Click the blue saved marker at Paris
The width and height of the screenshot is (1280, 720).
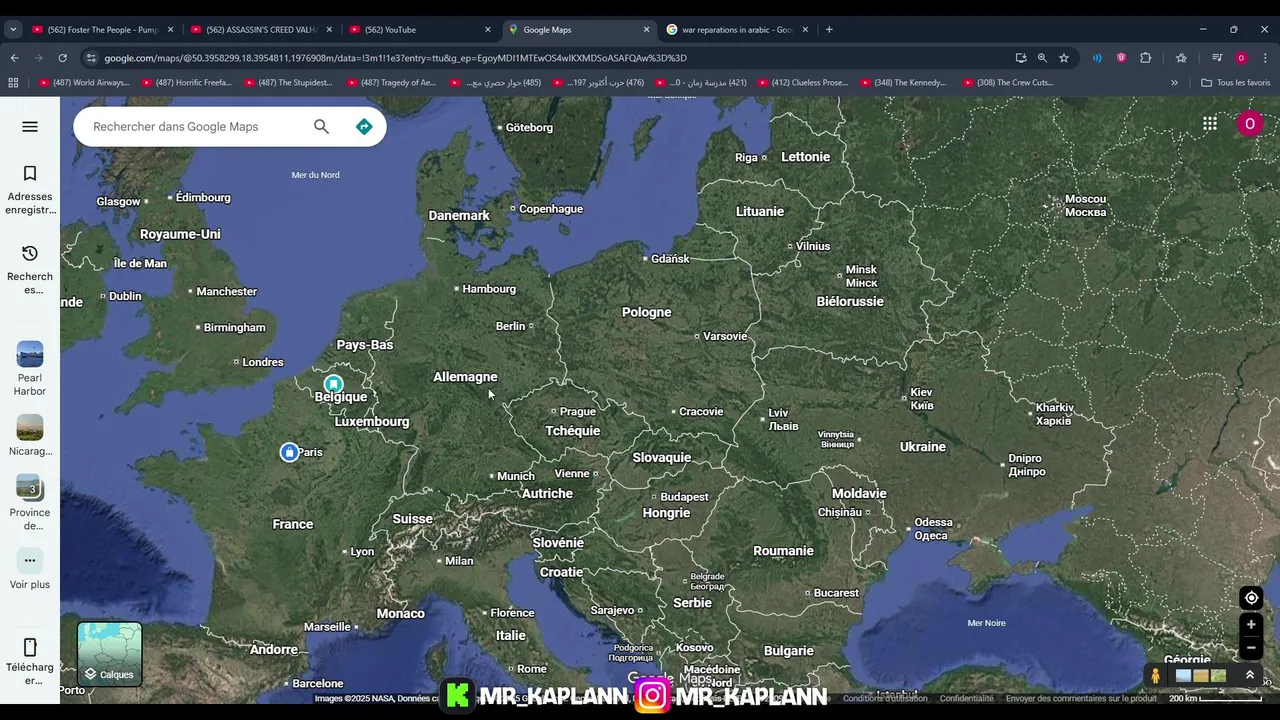(289, 452)
